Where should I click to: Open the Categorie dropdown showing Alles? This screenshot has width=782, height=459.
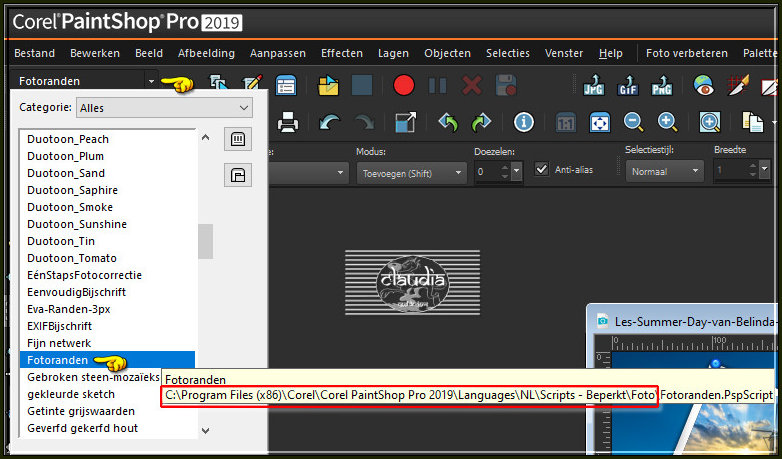(164, 108)
